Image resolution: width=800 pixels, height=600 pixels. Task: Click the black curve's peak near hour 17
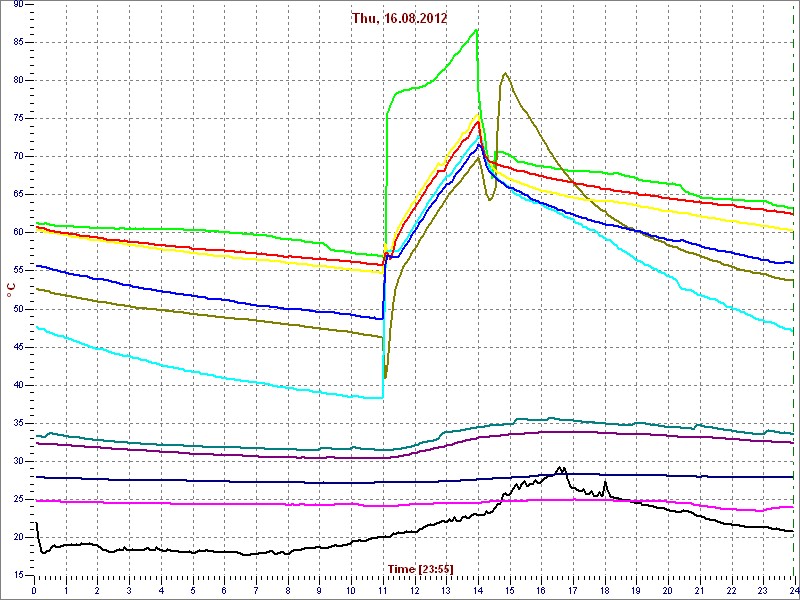(x=561, y=467)
